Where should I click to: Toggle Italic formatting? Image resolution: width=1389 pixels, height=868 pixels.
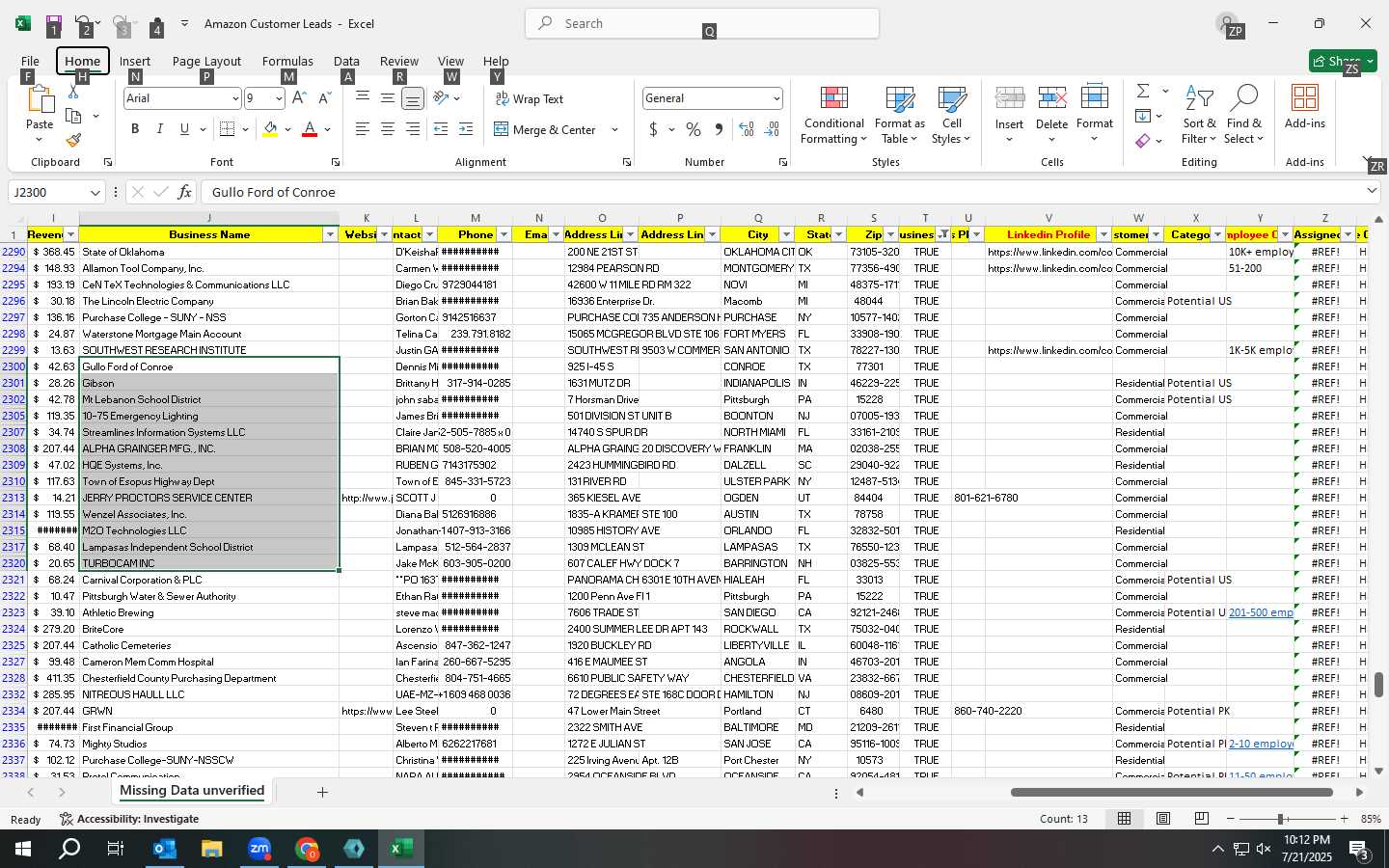click(159, 129)
